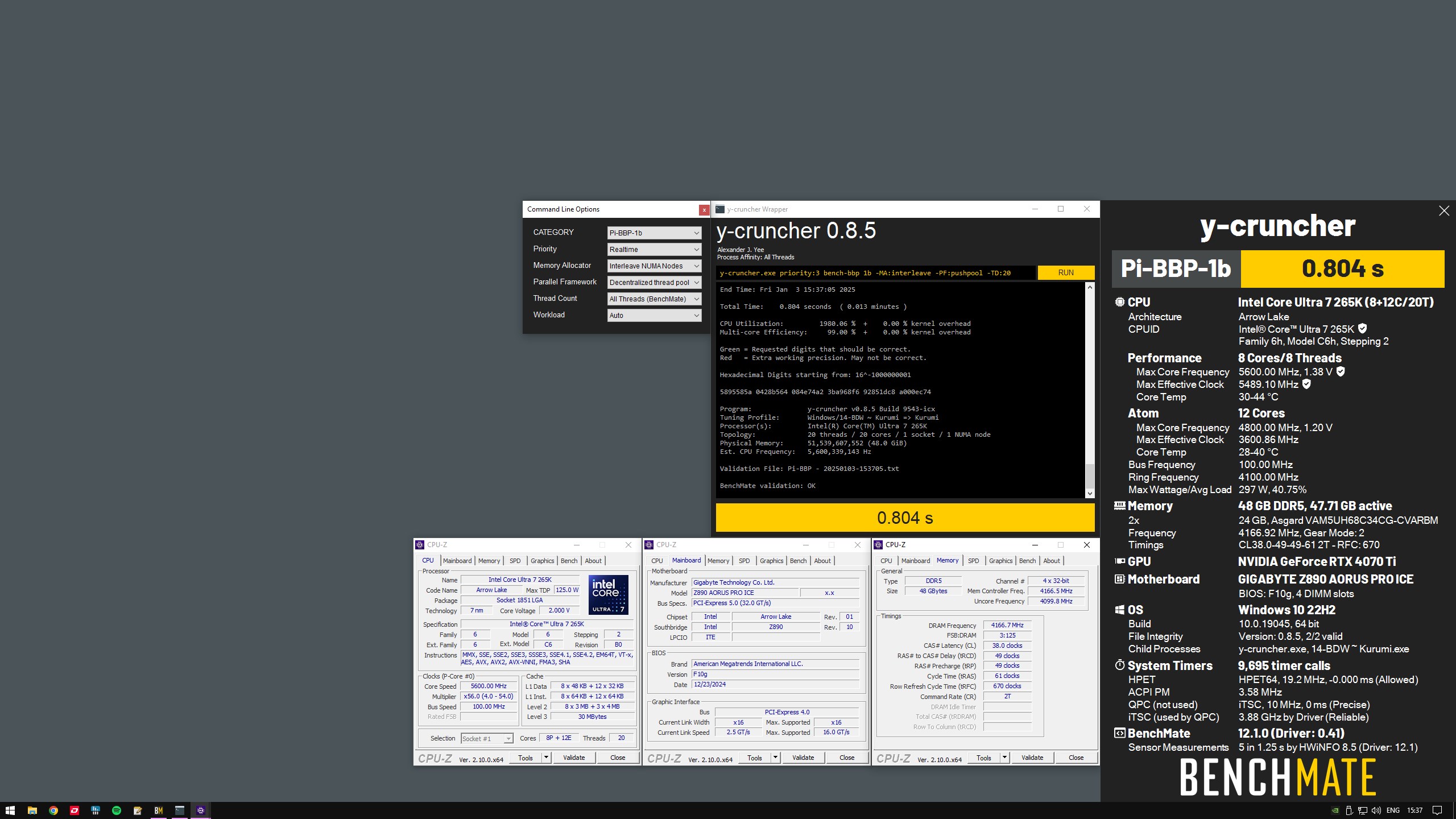Open the Graphics tab in the CPU-Z Mainboard window
1456x819 pixels.
click(771, 561)
